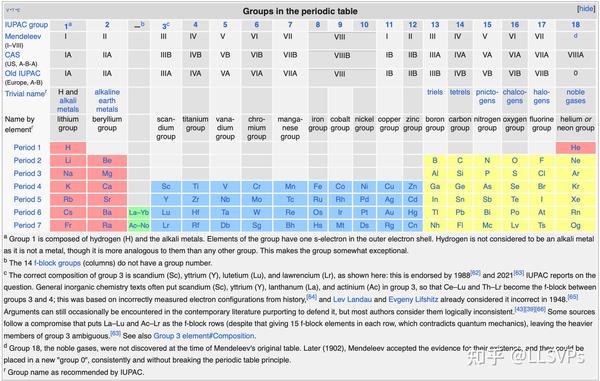Screen dimensions: 600x381
Task: Select the Mn element cell
Action: pyautogui.click(x=290, y=186)
